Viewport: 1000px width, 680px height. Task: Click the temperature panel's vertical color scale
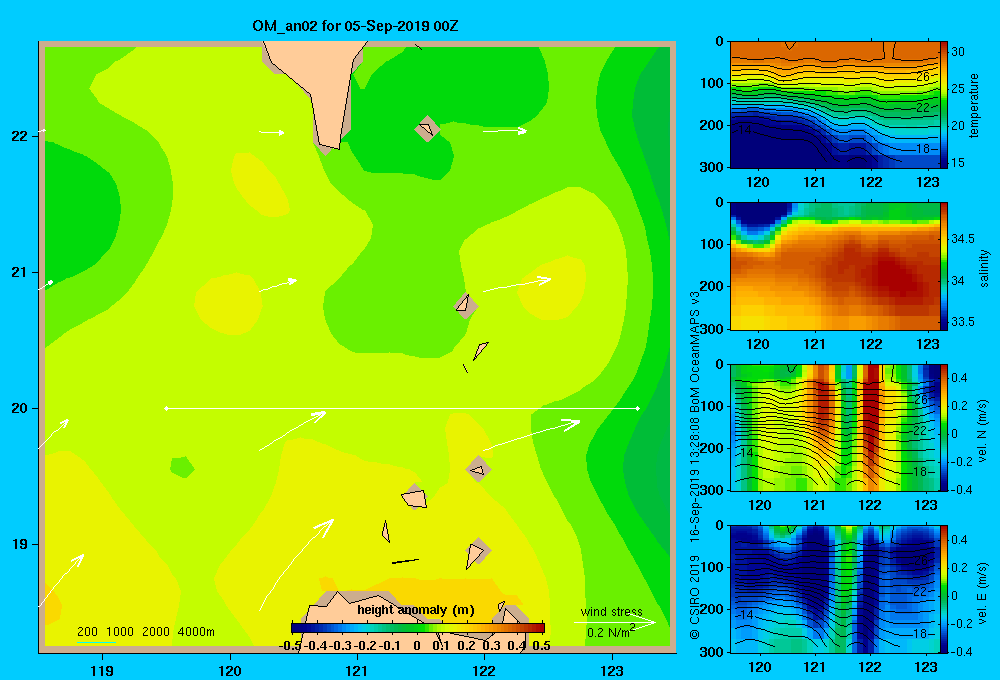click(x=945, y=105)
